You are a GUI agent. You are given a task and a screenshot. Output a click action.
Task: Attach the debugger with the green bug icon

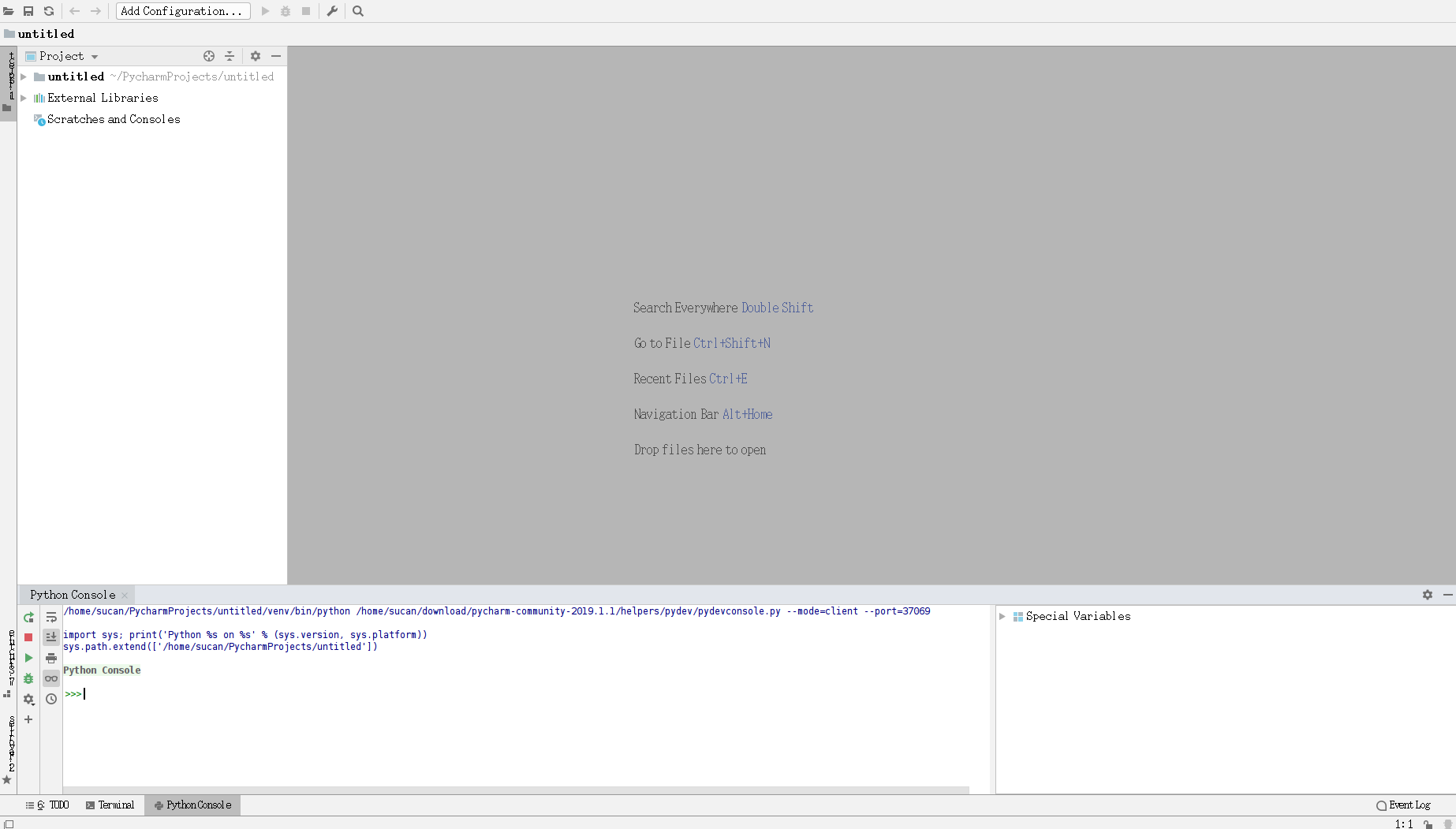tap(28, 678)
